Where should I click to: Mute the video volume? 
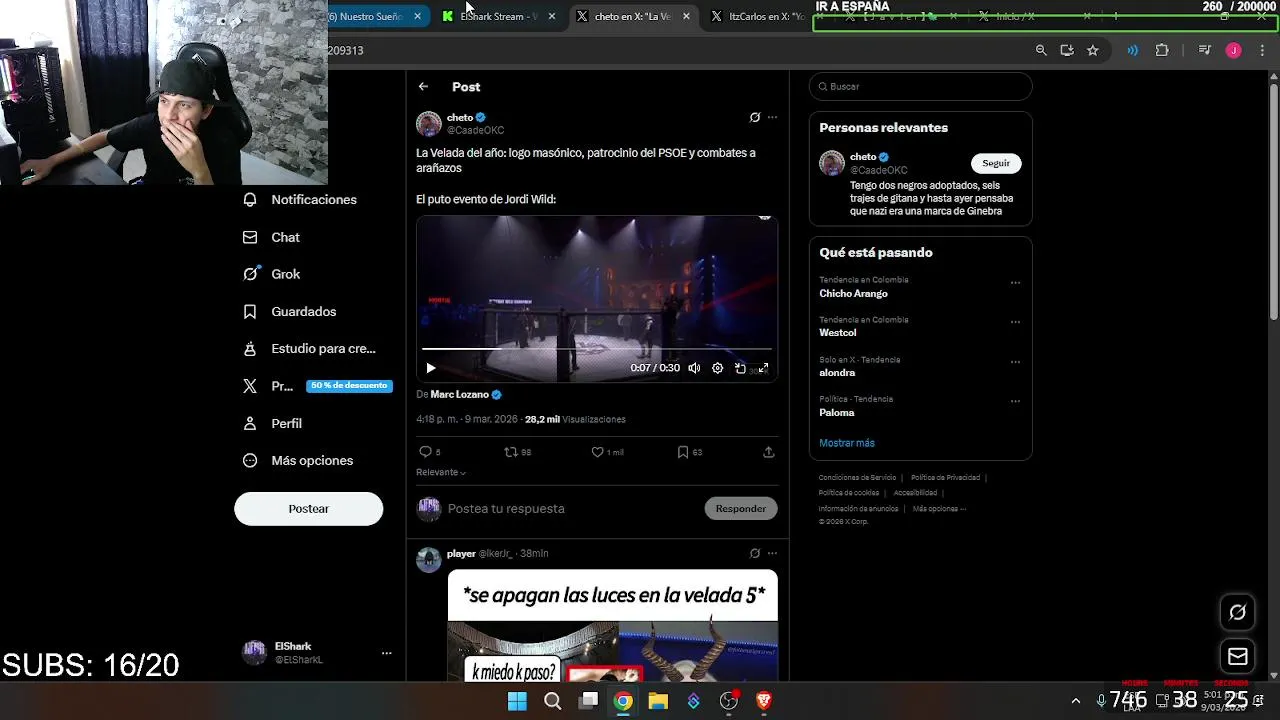tap(694, 368)
